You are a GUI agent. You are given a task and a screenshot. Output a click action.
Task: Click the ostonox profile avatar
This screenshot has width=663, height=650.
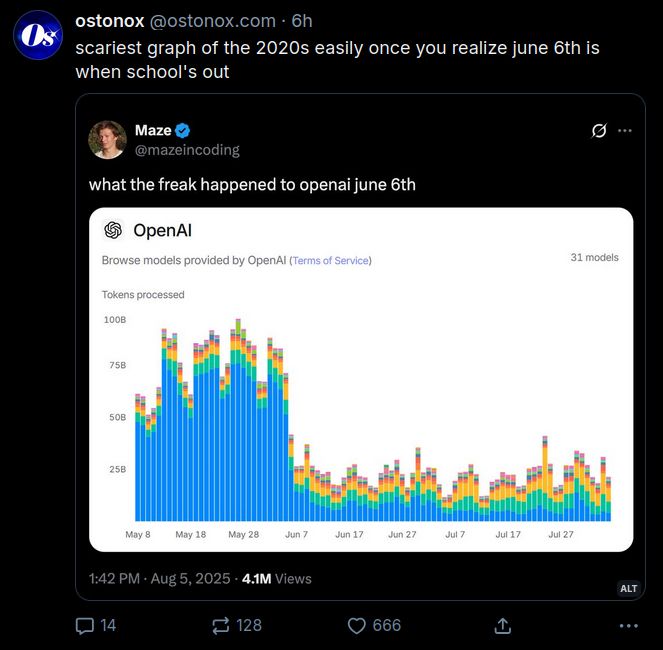point(38,35)
